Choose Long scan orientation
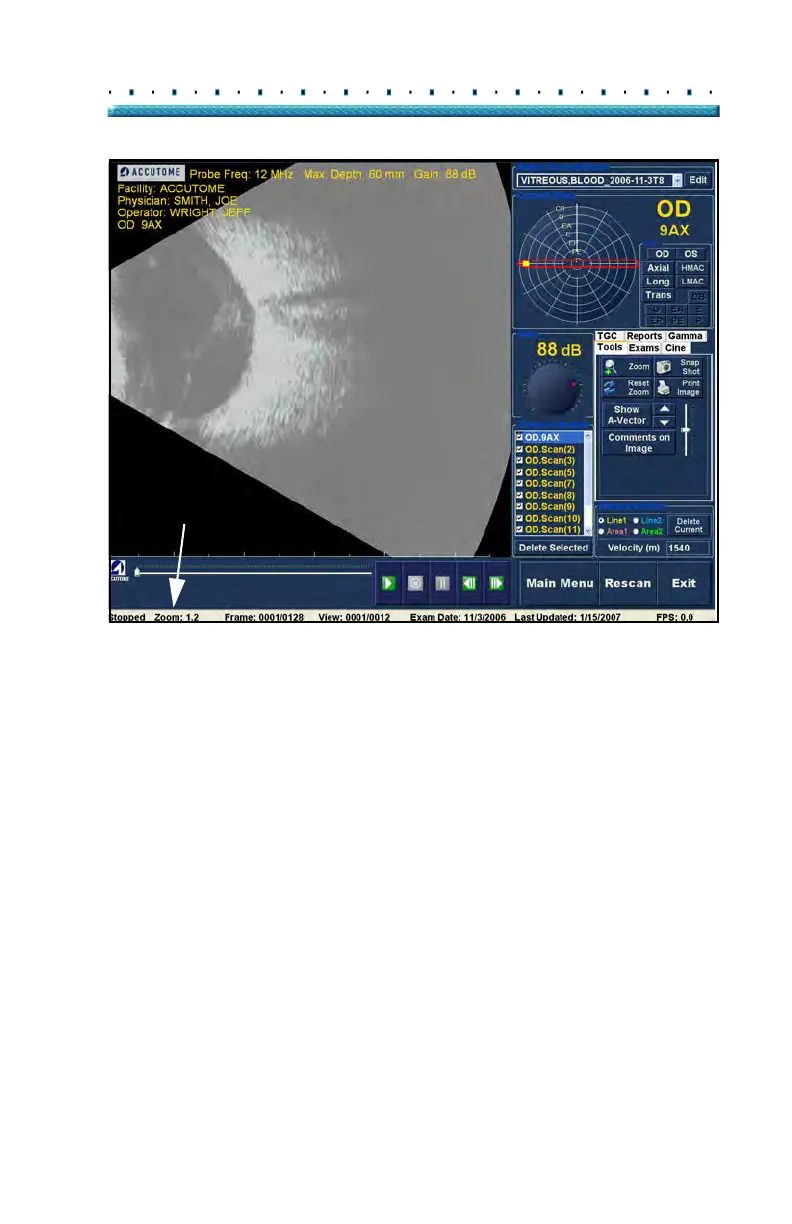This screenshot has height=1224, width=792. point(658,282)
